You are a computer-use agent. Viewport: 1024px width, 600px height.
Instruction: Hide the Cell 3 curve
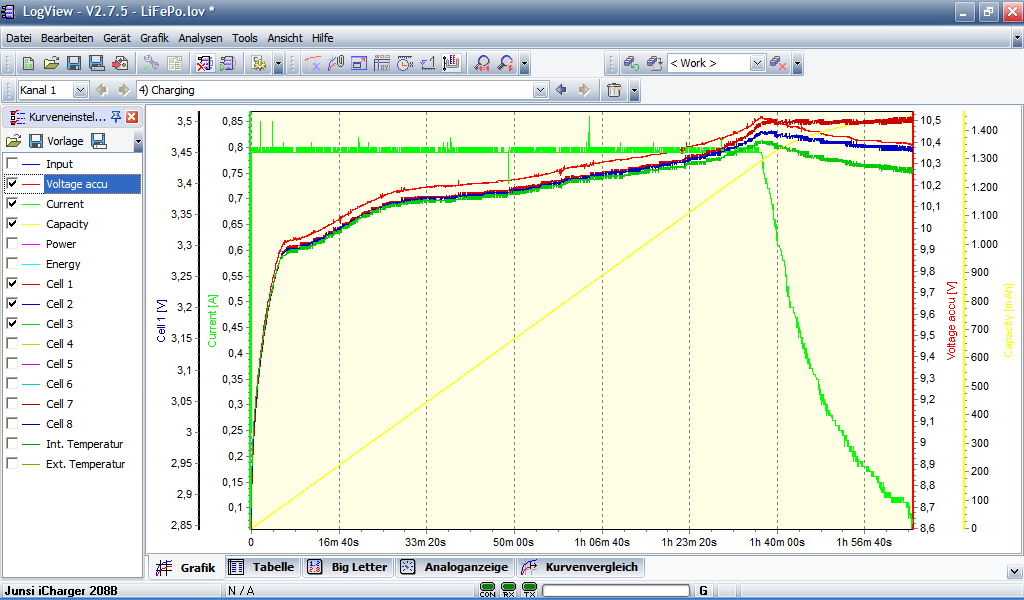(x=12, y=323)
